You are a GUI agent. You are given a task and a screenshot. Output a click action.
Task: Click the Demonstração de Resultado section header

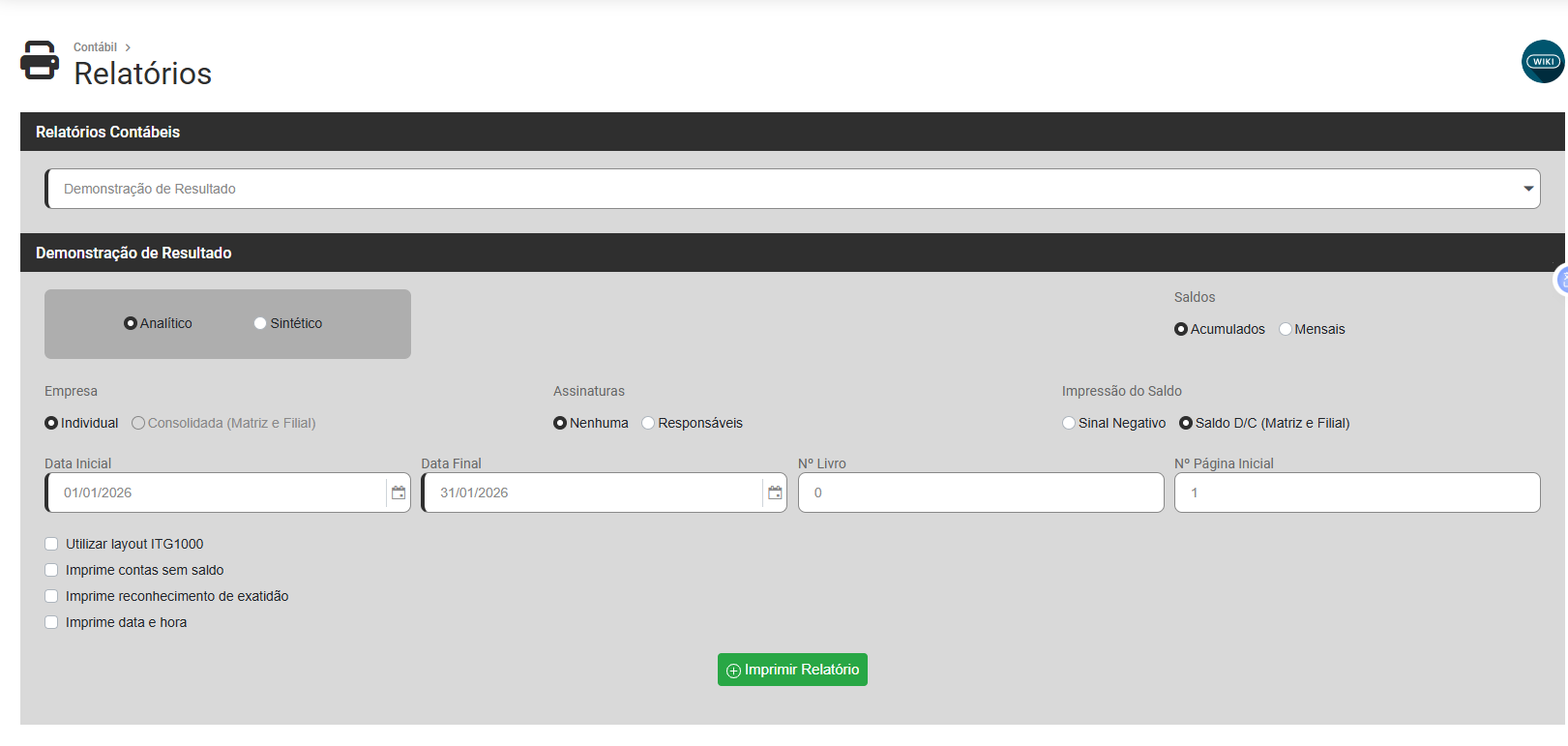point(792,253)
